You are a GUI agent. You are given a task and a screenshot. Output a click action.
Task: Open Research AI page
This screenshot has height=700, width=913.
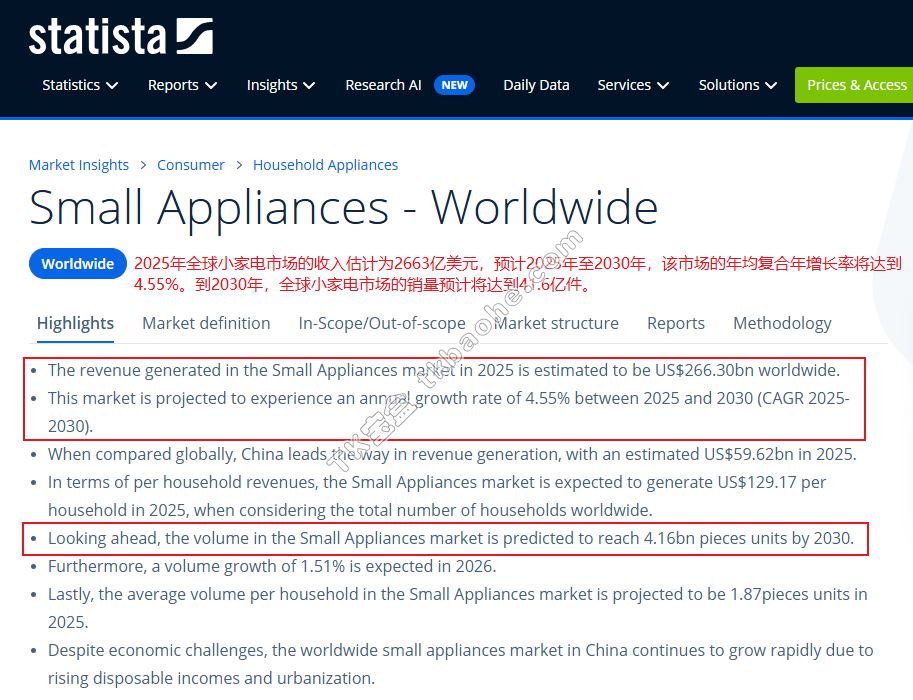tap(383, 85)
